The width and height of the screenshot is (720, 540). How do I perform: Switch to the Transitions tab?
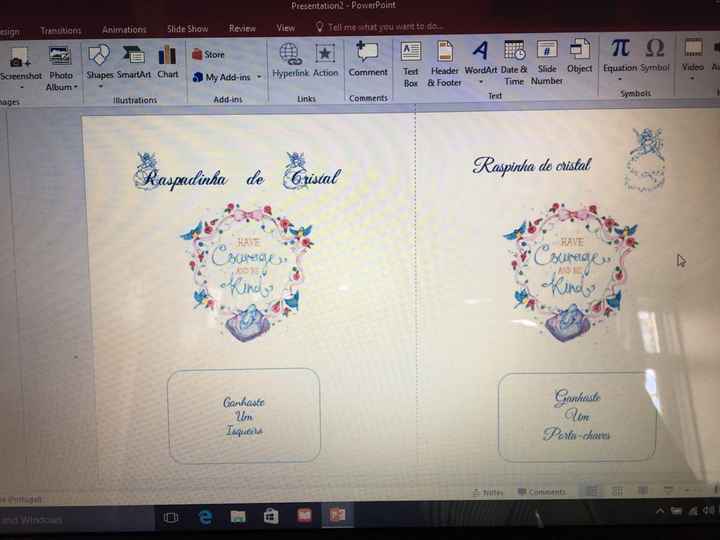point(61,31)
